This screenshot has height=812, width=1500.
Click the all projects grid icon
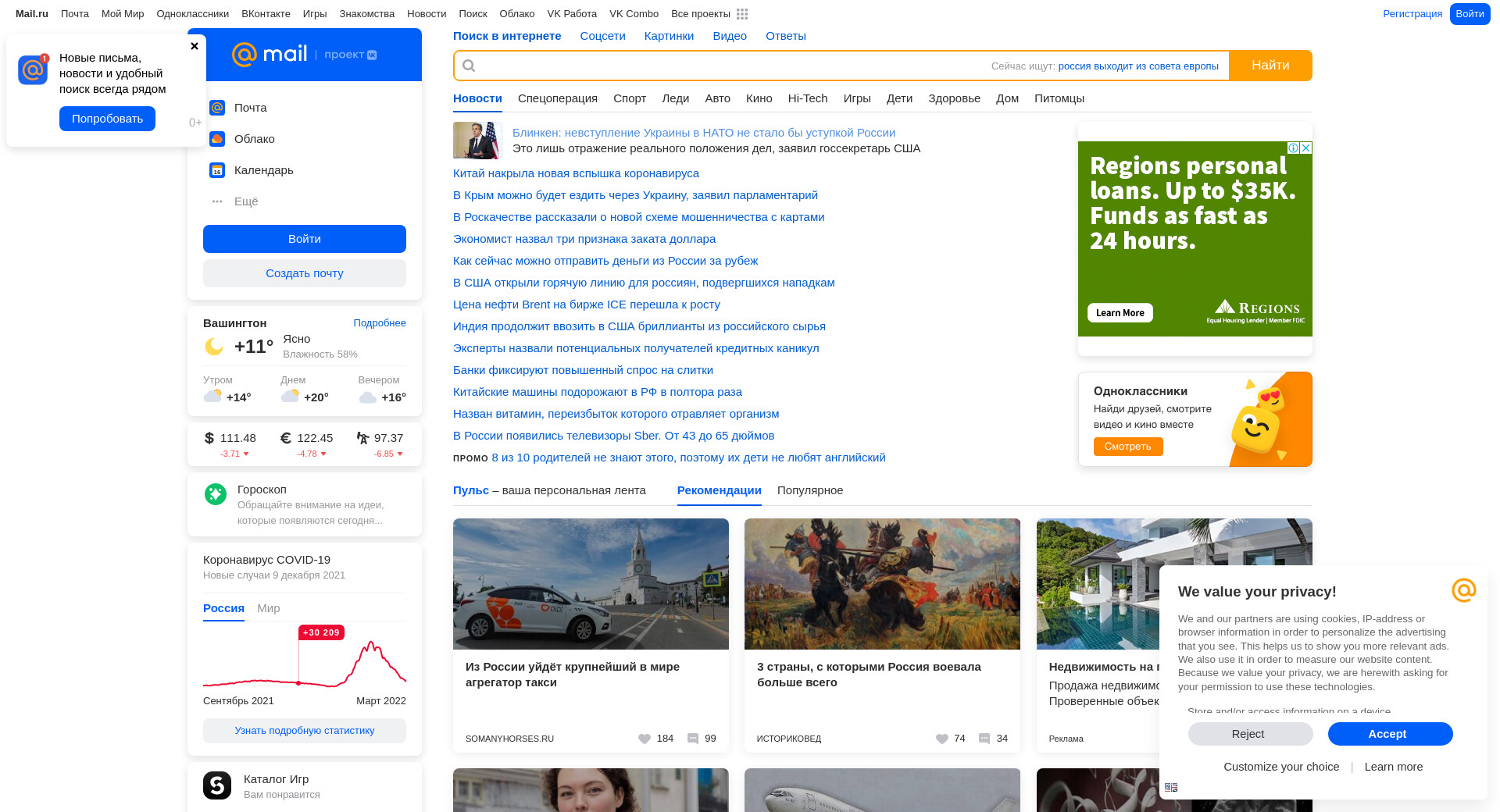click(x=742, y=14)
